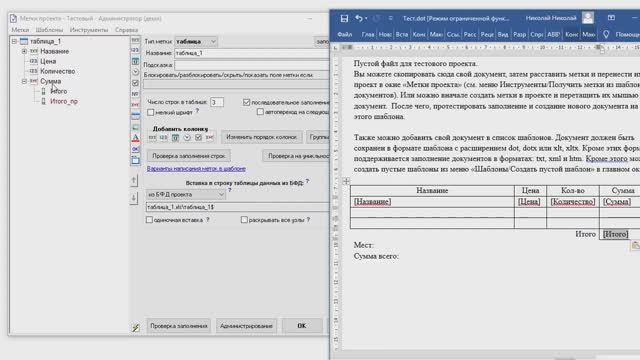Open the из БФД проекта dropdown

click(221, 195)
